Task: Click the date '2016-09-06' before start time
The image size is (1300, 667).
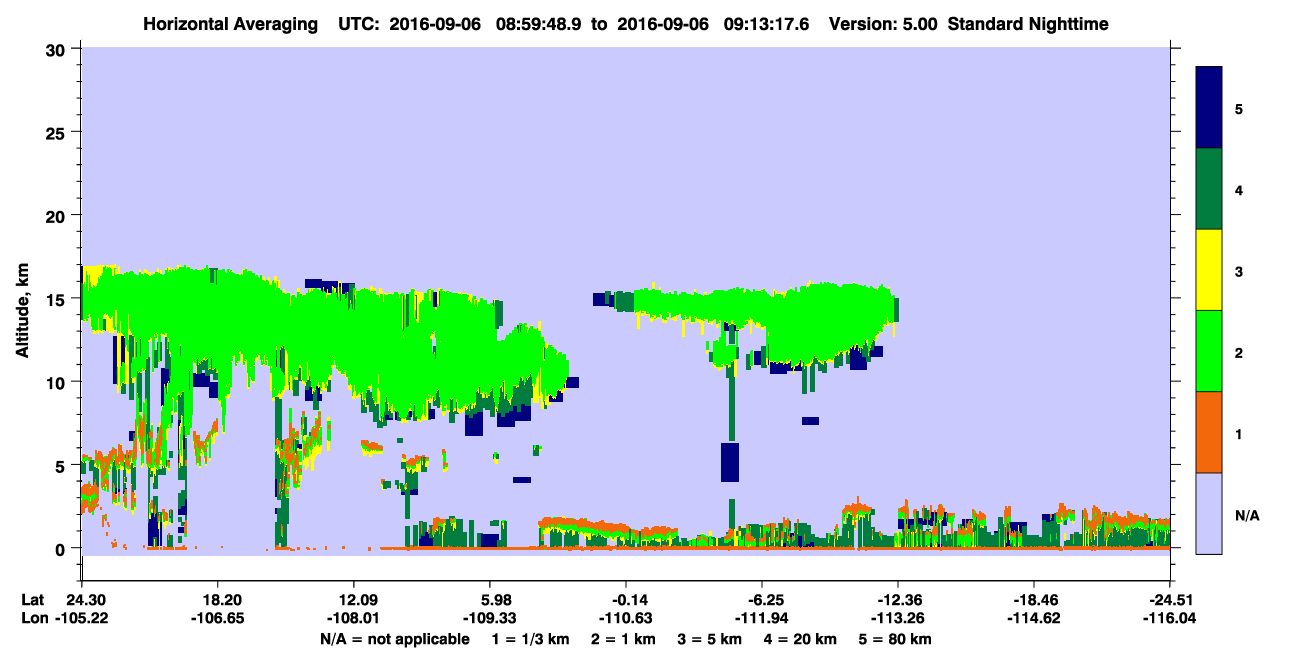Action: click(435, 23)
